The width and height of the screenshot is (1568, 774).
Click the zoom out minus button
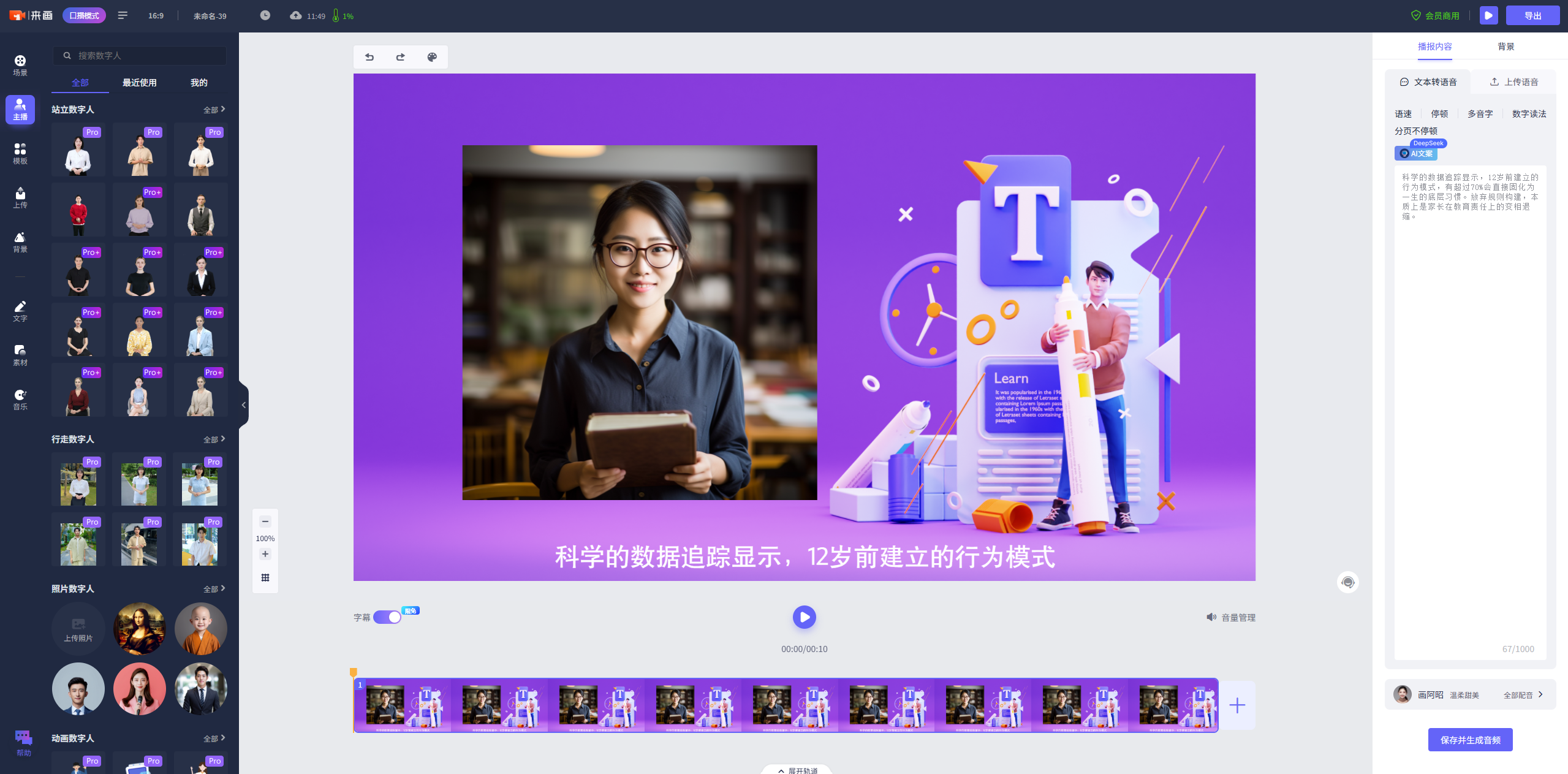coord(265,522)
